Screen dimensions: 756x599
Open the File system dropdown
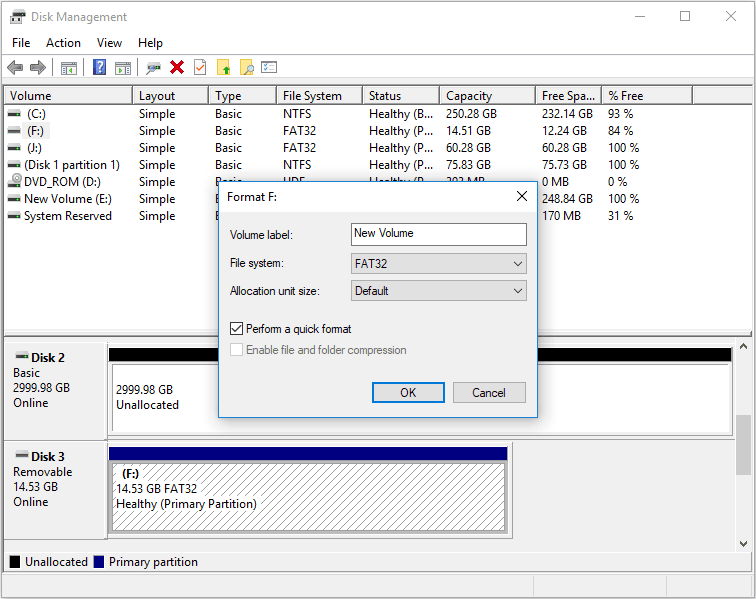[x=439, y=264]
